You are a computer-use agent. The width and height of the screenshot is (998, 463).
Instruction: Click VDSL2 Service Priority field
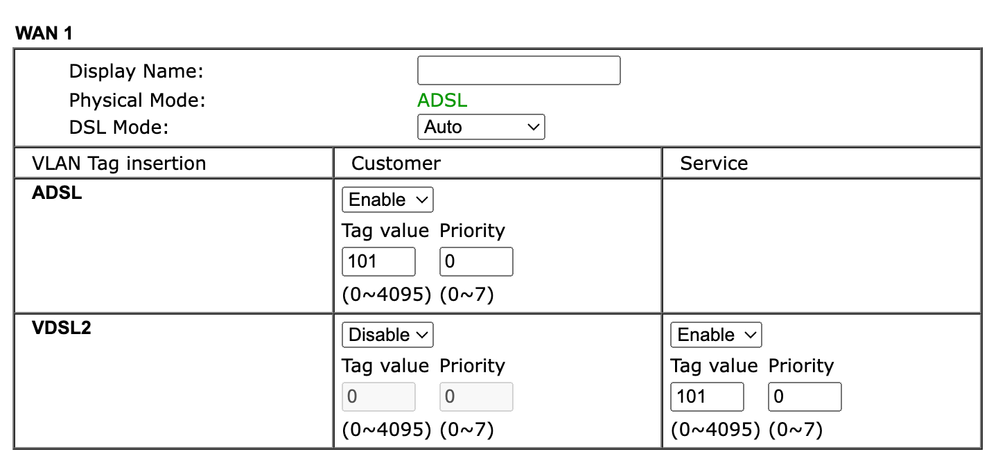[805, 397]
